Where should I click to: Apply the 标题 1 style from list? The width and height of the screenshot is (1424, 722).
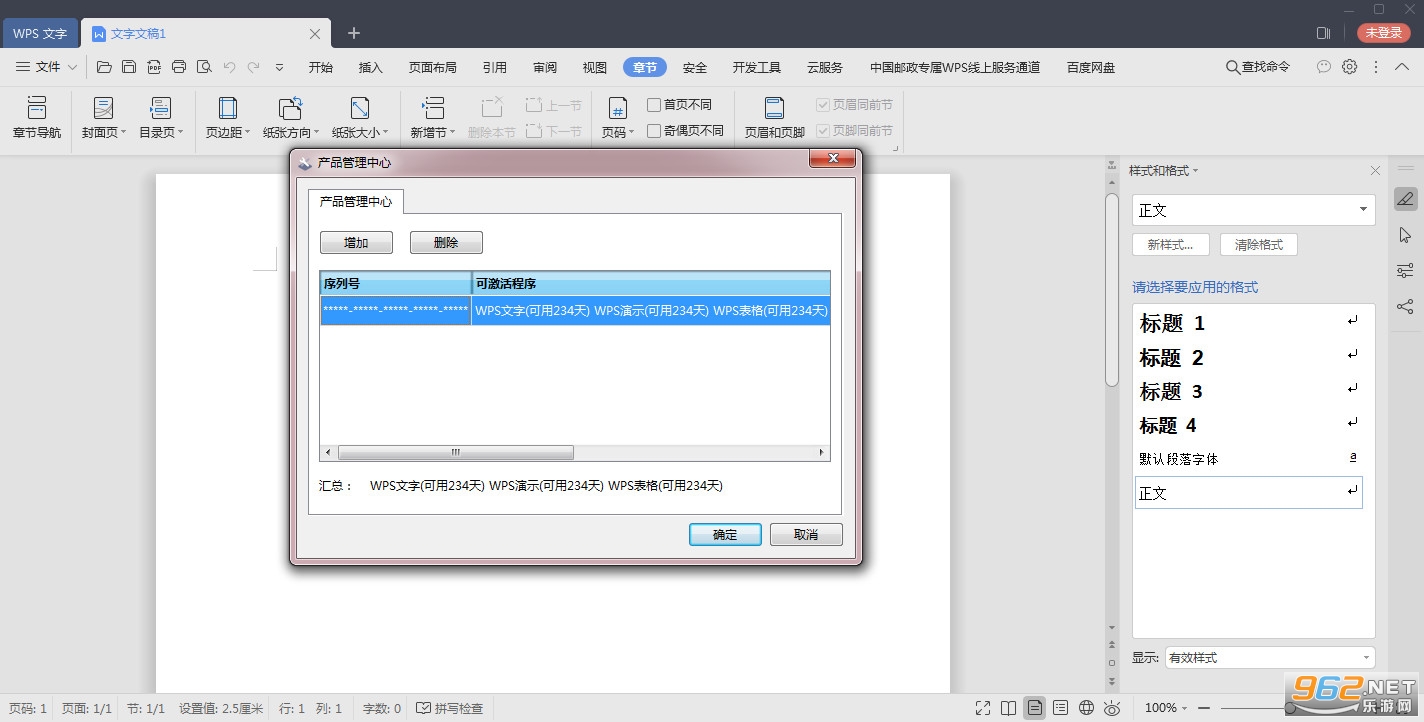coord(1248,323)
